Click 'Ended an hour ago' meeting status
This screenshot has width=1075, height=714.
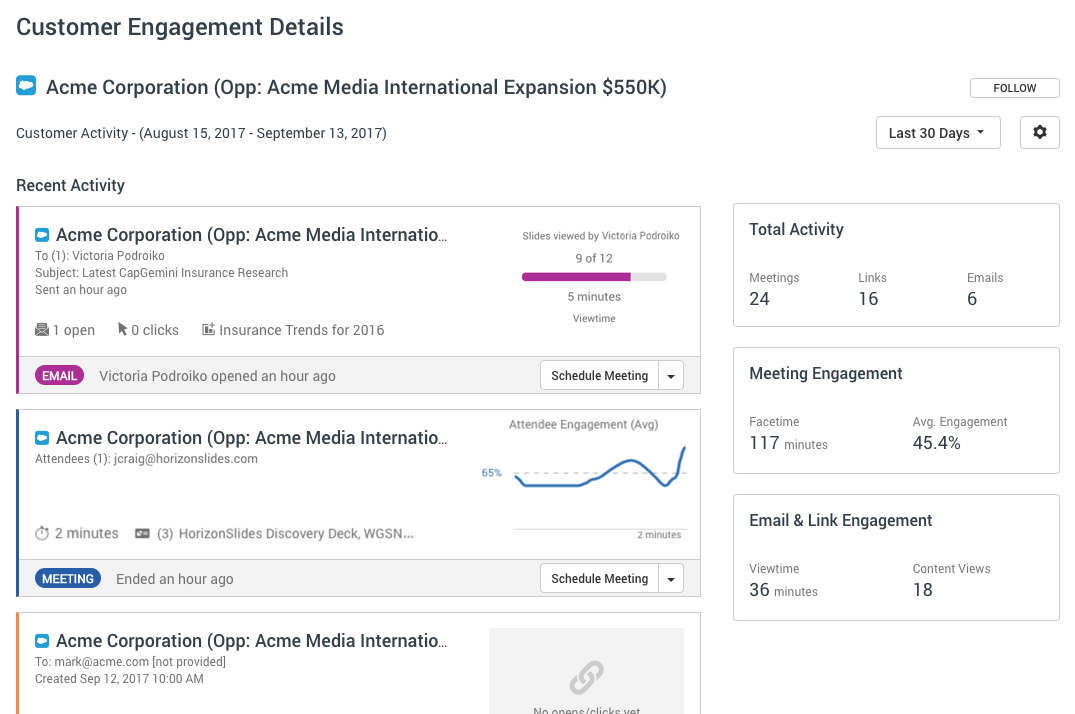[175, 579]
